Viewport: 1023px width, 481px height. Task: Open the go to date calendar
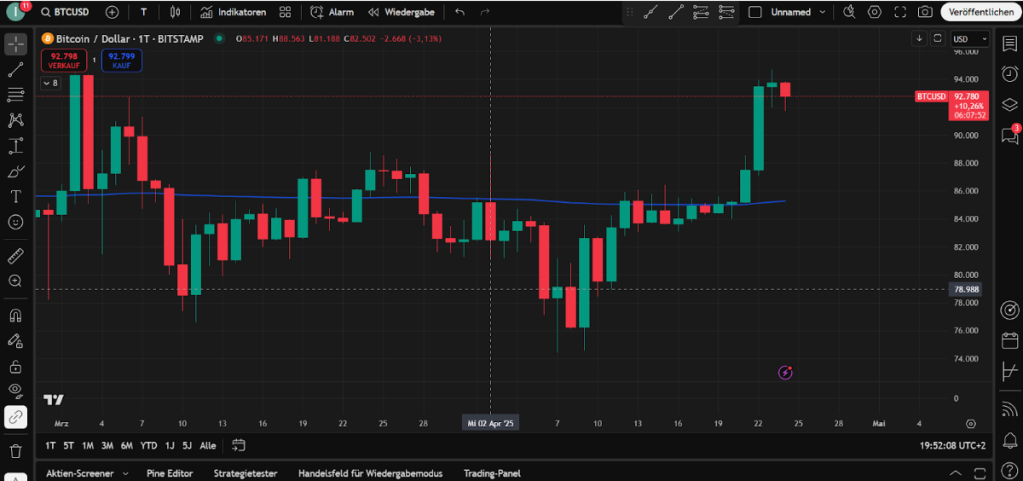tap(239, 446)
